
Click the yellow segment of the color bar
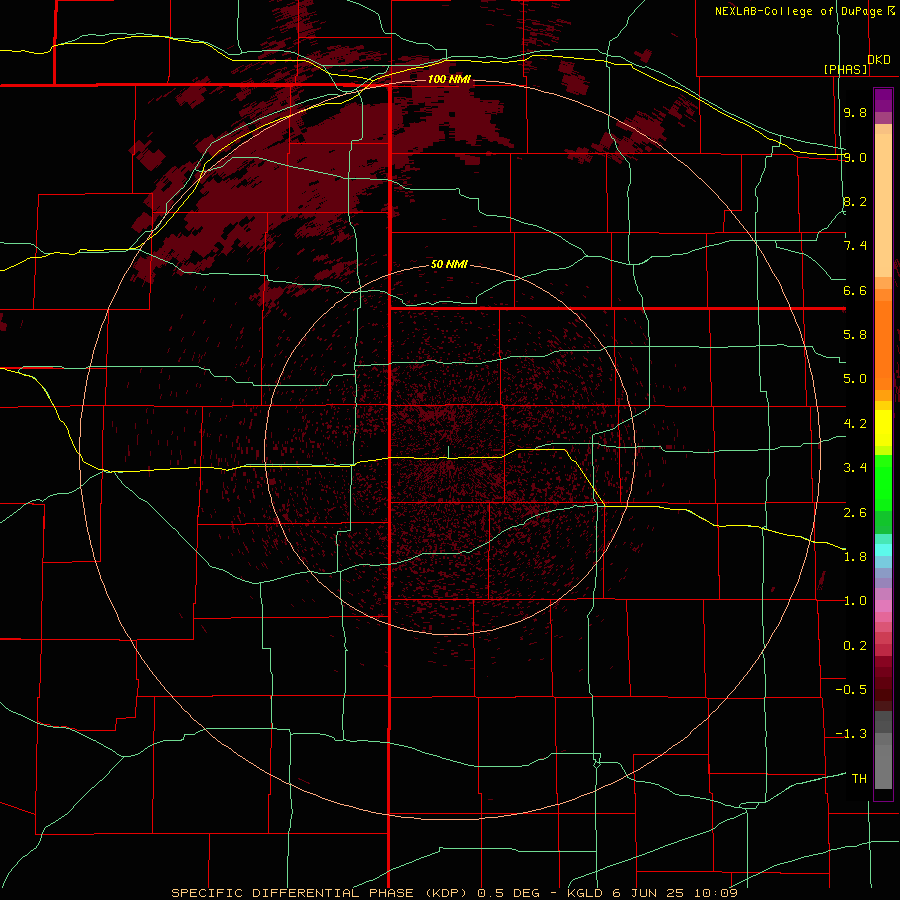pos(883,428)
